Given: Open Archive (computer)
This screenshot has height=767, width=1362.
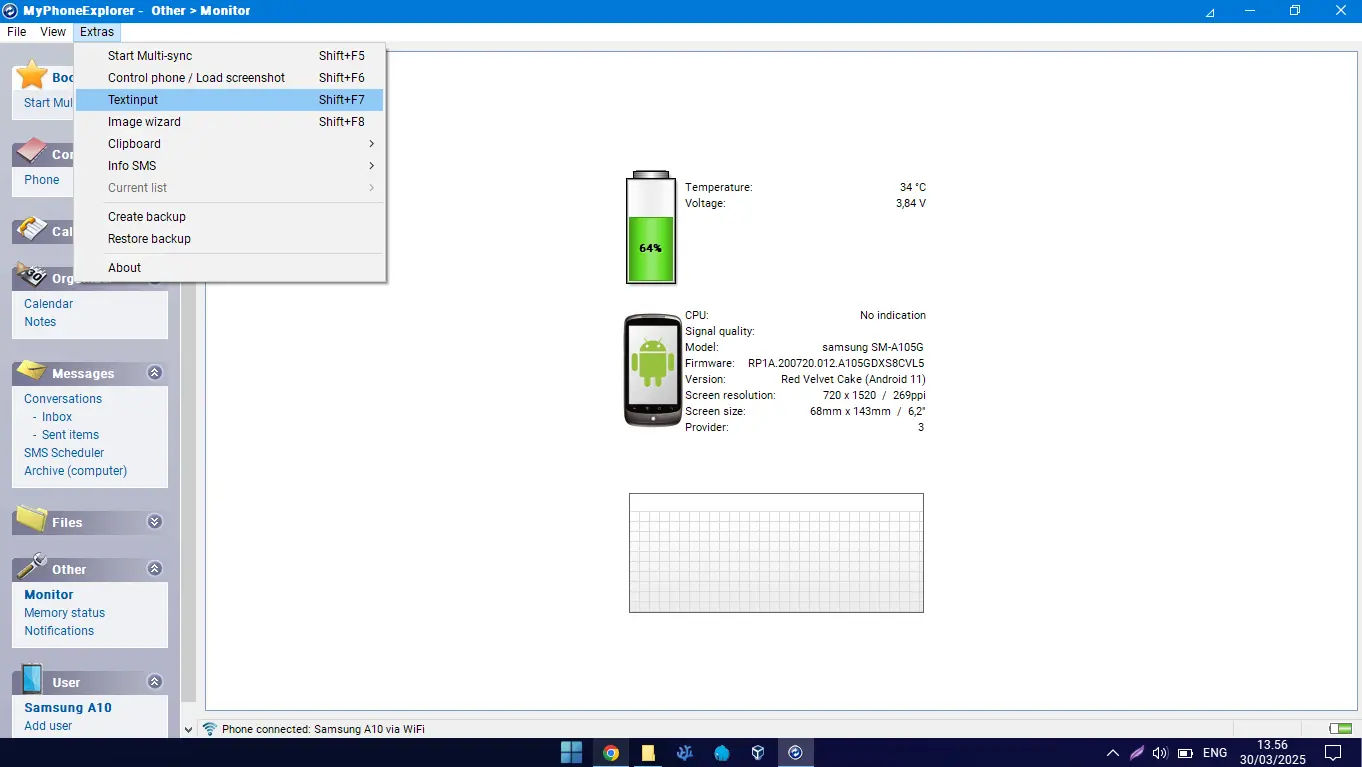Looking at the screenshot, I should click(x=76, y=471).
